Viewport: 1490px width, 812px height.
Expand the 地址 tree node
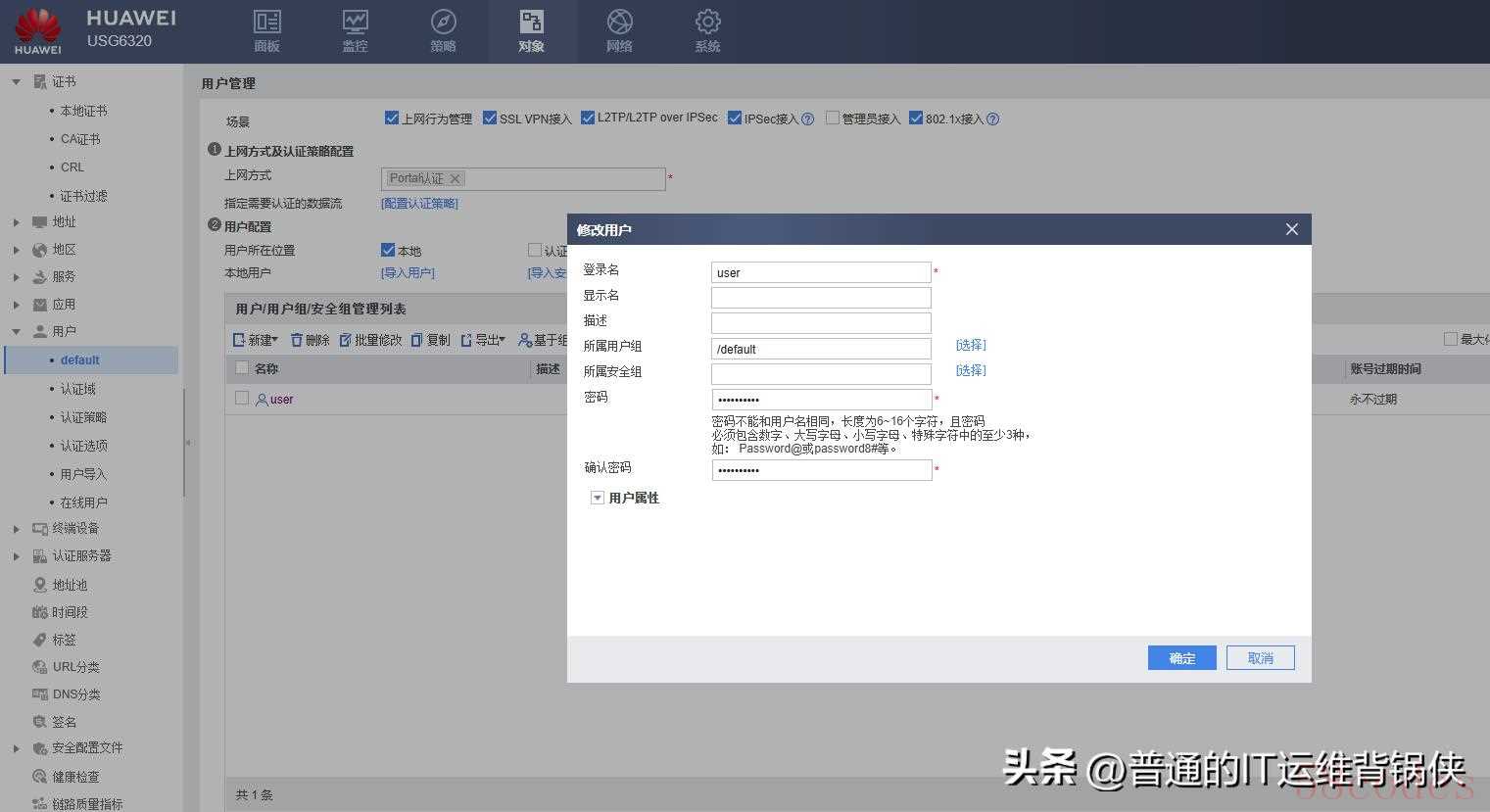(16, 222)
